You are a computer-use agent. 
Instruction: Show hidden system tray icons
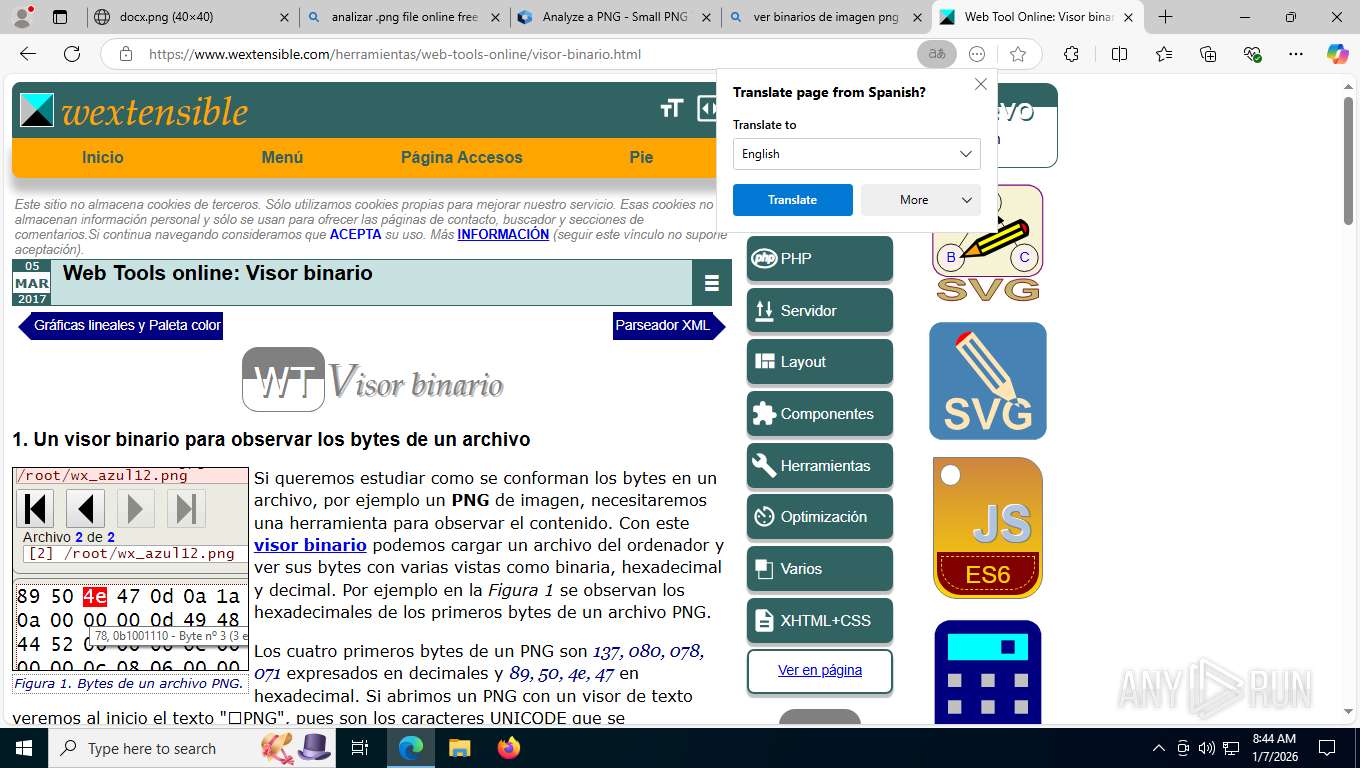(1159, 748)
